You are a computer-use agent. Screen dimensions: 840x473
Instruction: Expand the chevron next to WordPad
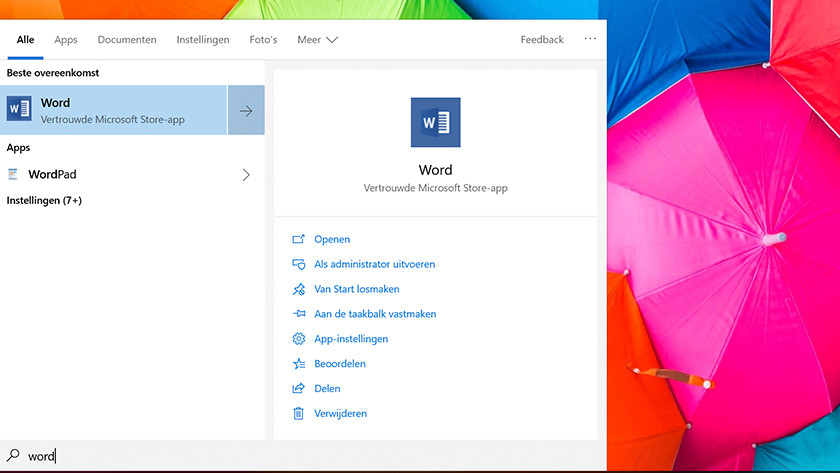click(246, 175)
